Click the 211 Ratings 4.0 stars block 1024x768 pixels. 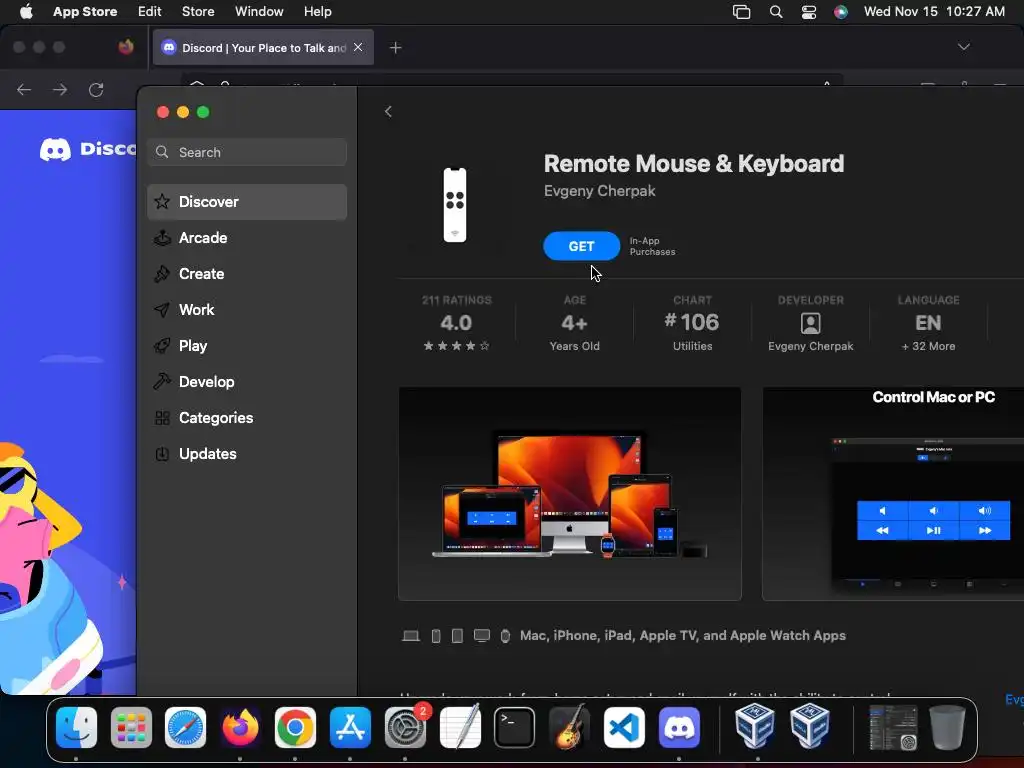click(x=456, y=323)
